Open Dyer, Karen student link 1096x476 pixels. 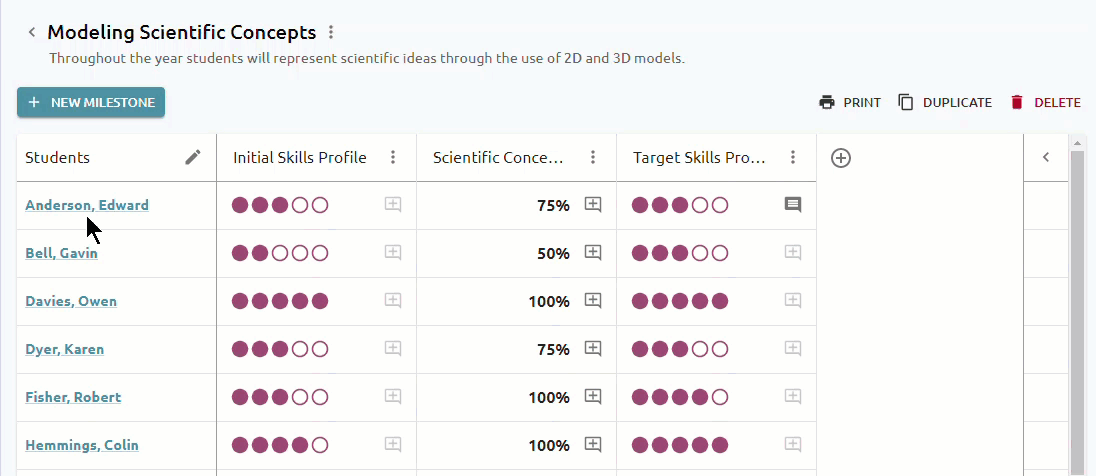[x=64, y=349]
